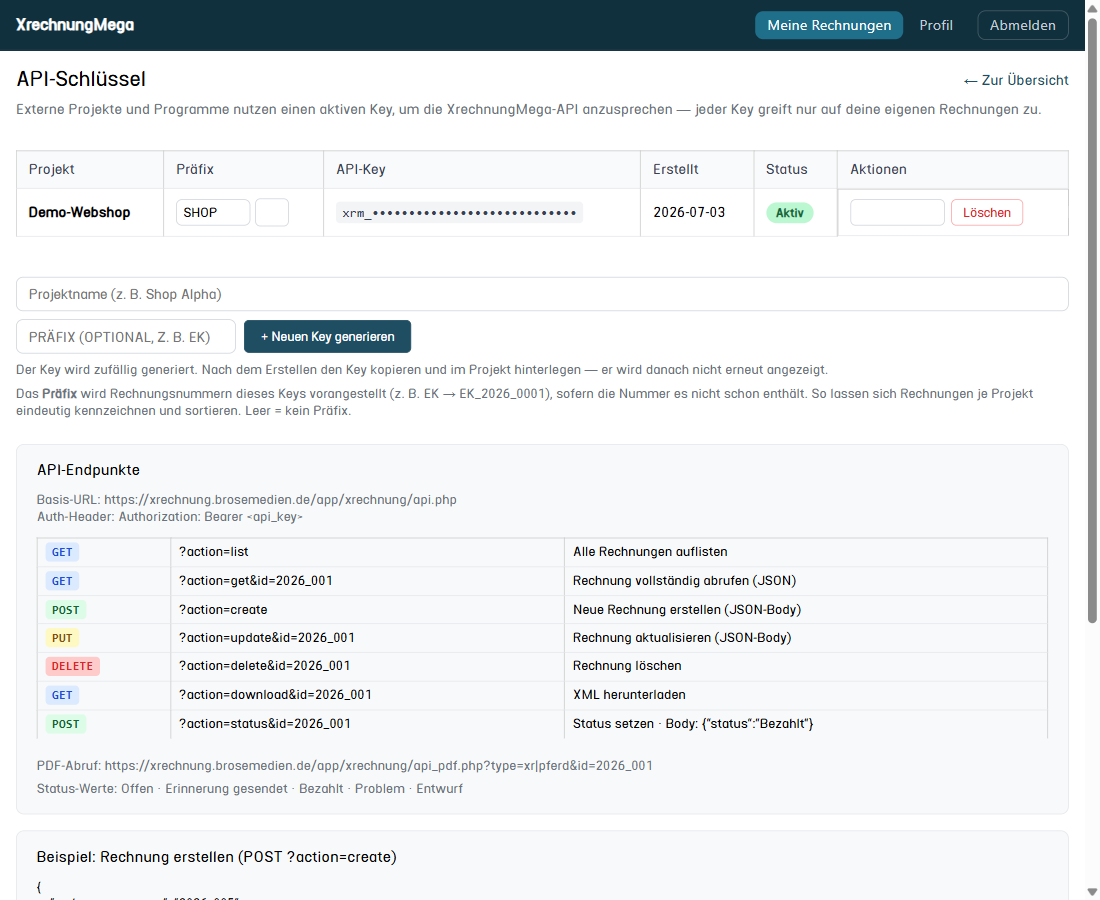Click the 'Alle Rechnungen auflisten' description
Viewport: 1100px width, 900px height.
pos(650,552)
